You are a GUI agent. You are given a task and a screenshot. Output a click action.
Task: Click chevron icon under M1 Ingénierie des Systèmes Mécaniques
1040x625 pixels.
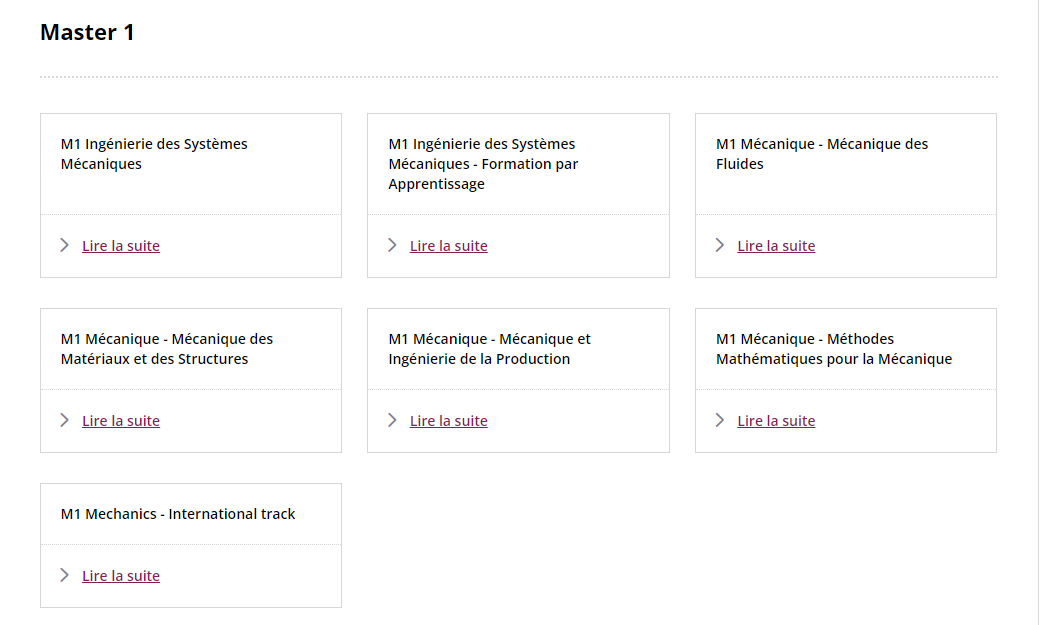click(x=65, y=245)
